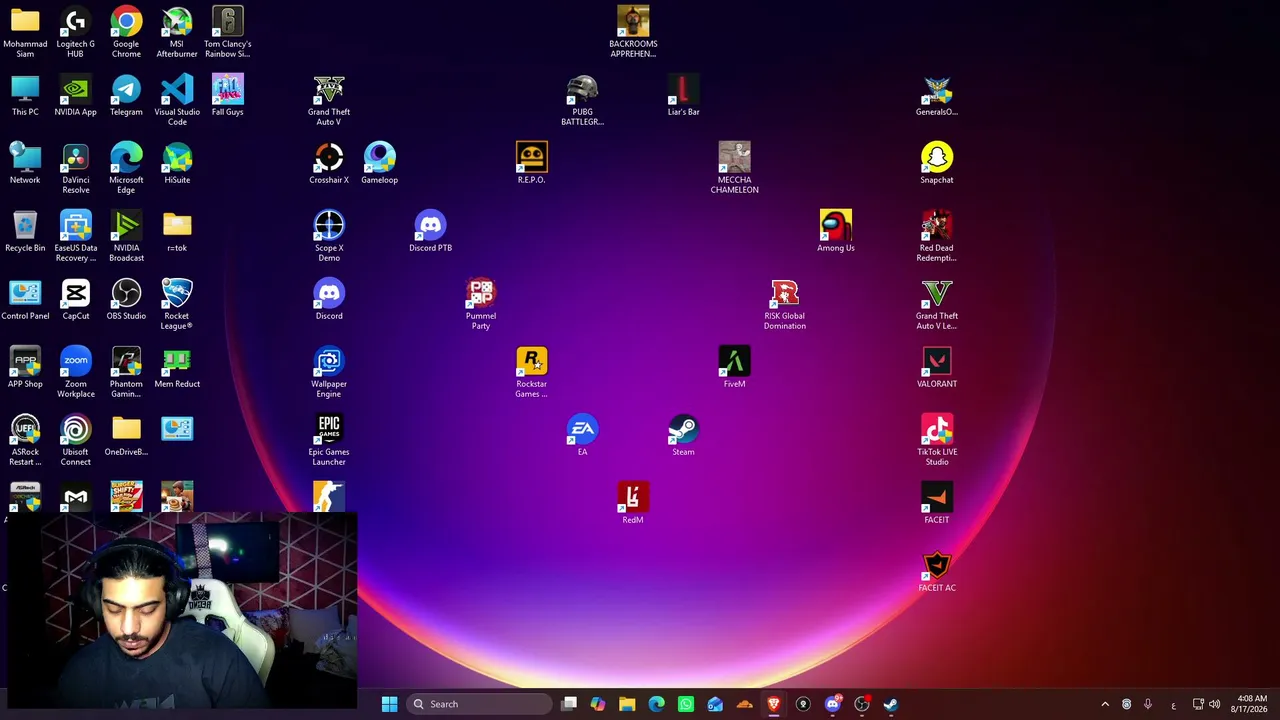Image resolution: width=1280 pixels, height=720 pixels.
Task: Click the Gameloop desktop shortcut
Action: click(379, 163)
